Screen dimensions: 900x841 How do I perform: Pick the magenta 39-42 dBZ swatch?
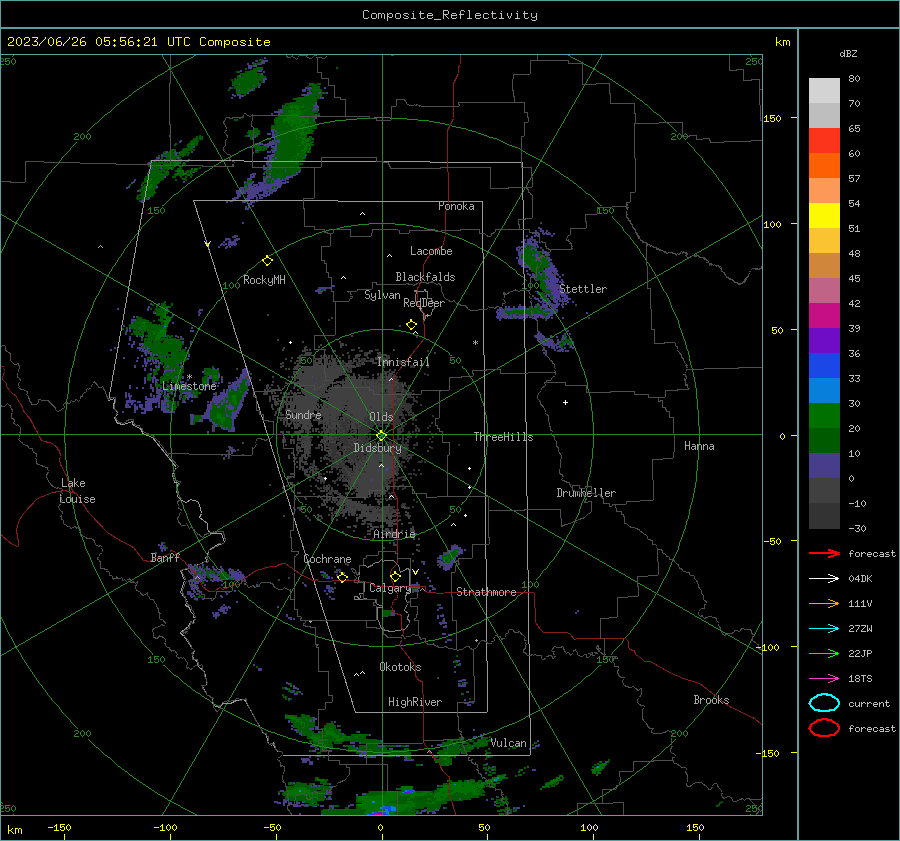[x=824, y=316]
